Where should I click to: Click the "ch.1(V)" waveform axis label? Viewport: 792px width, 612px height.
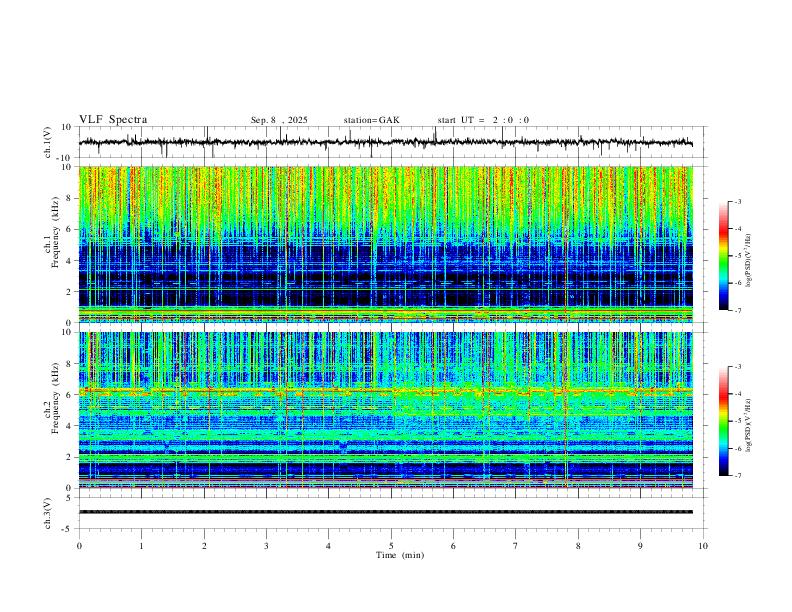[x=48, y=142]
